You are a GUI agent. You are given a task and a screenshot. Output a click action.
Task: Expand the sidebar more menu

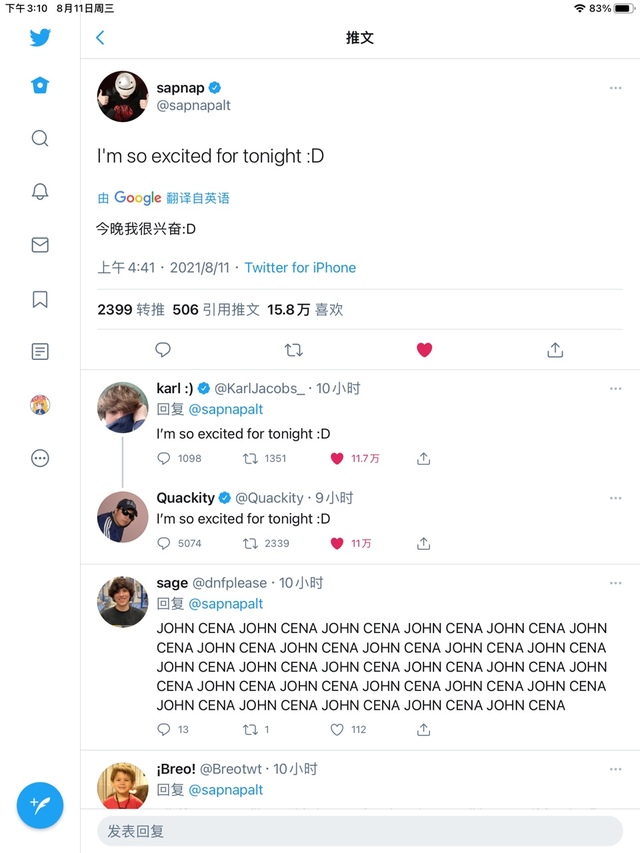pos(40,458)
